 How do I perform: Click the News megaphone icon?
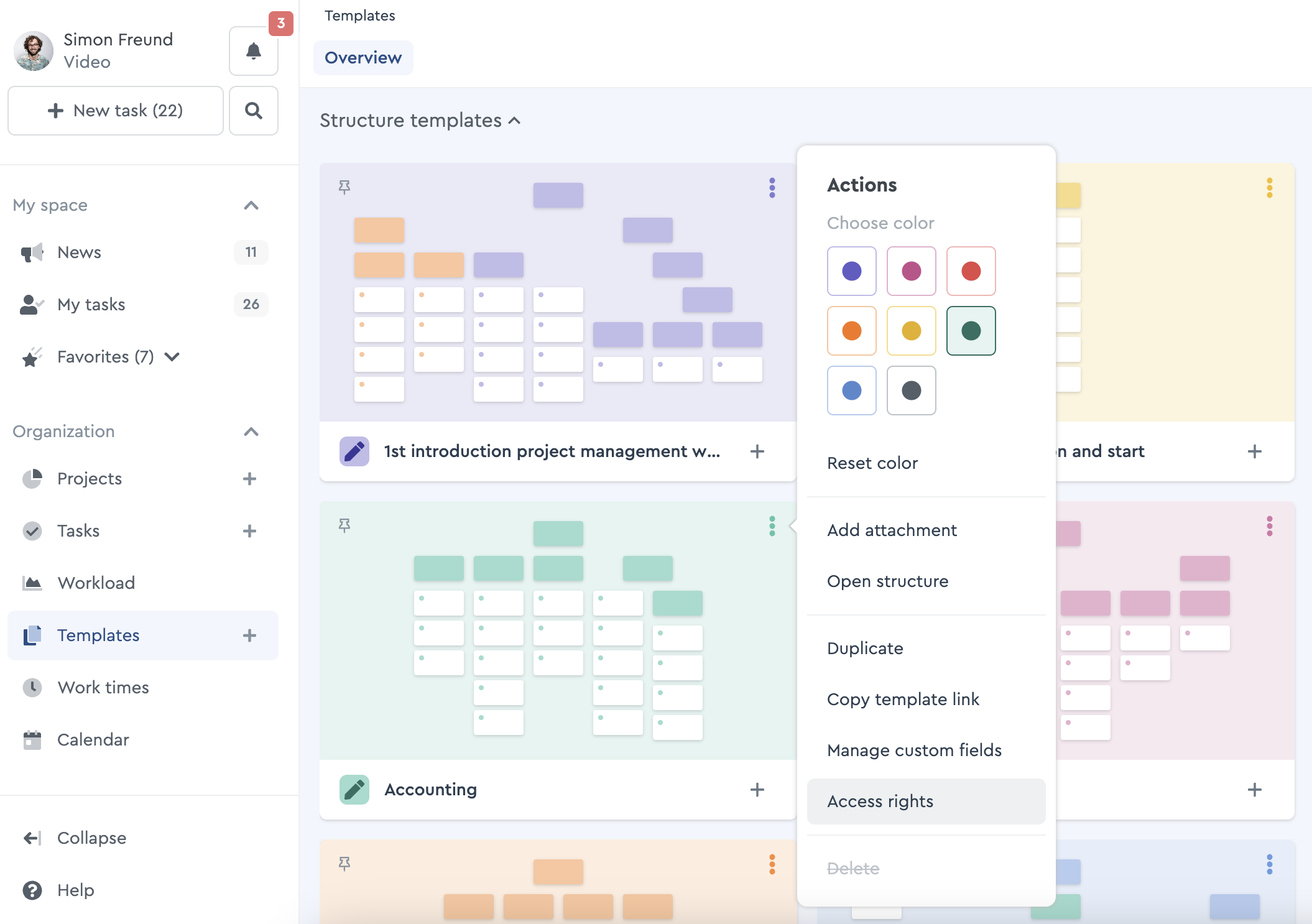tap(32, 252)
